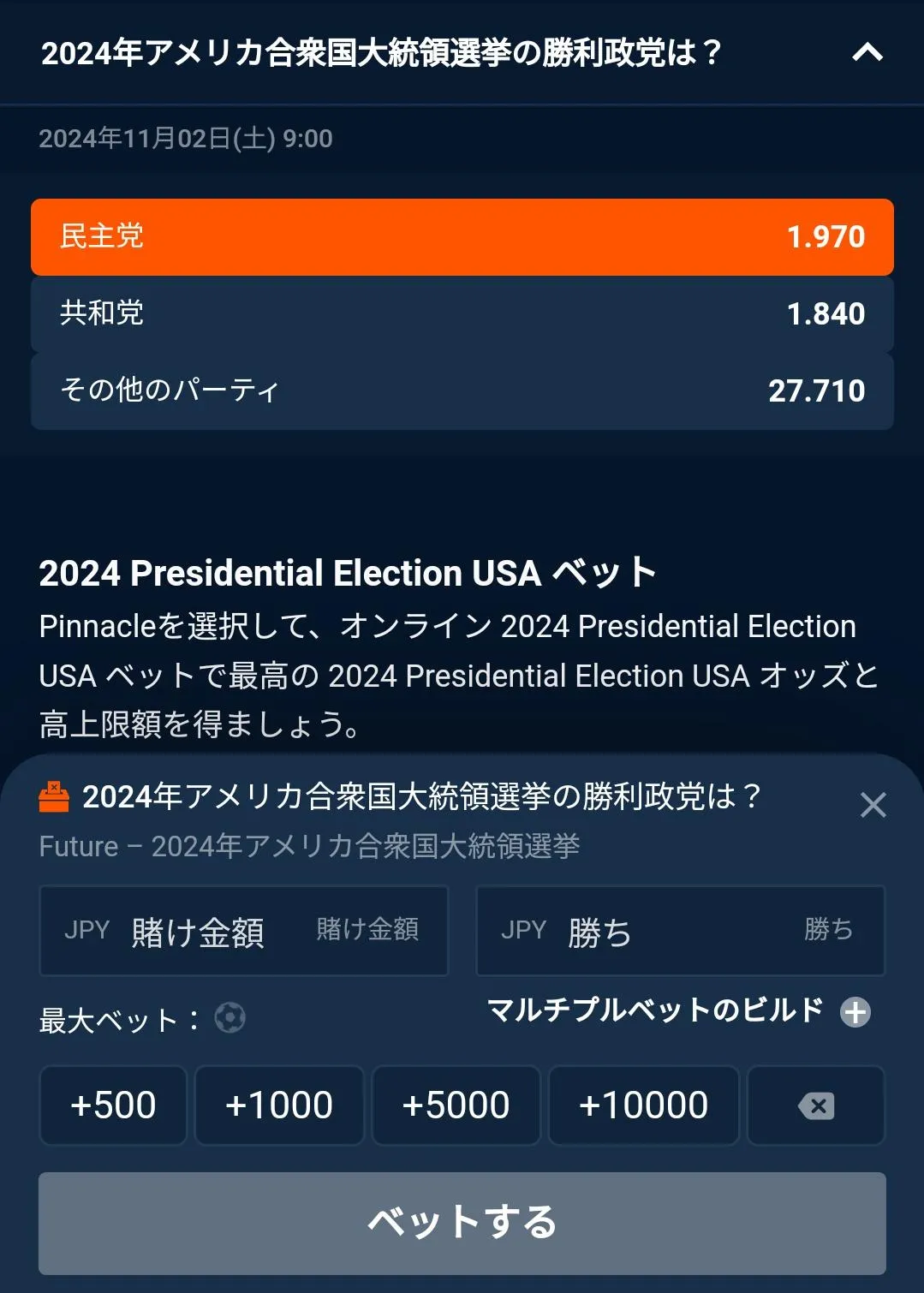Click the ballot box icon in bet slip
Viewport: 924px width, 1293px height.
[x=55, y=797]
